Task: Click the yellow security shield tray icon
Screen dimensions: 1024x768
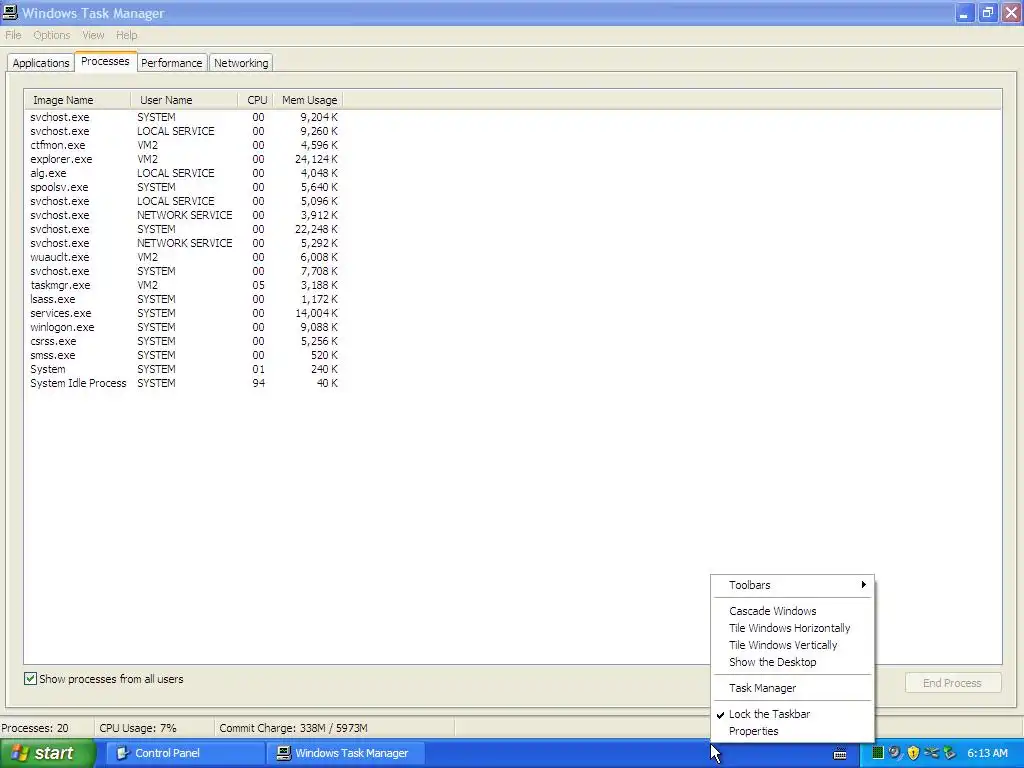Action: pyautogui.click(x=913, y=753)
